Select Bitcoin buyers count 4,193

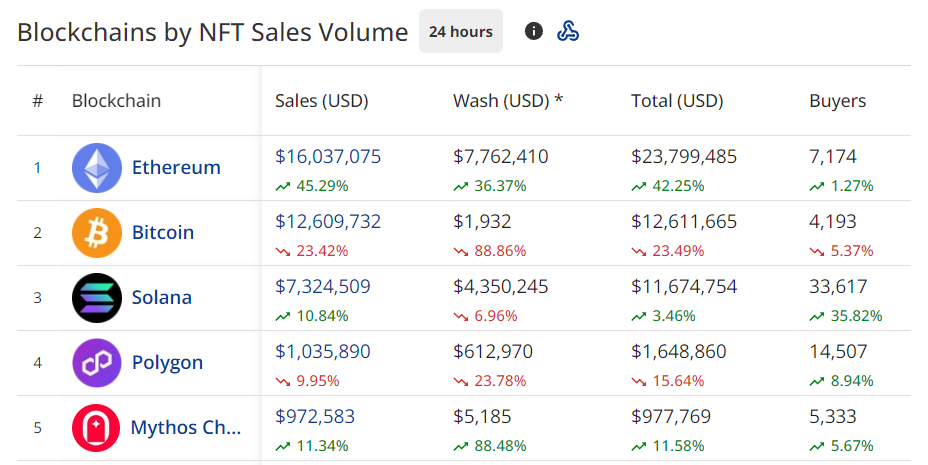point(833,222)
